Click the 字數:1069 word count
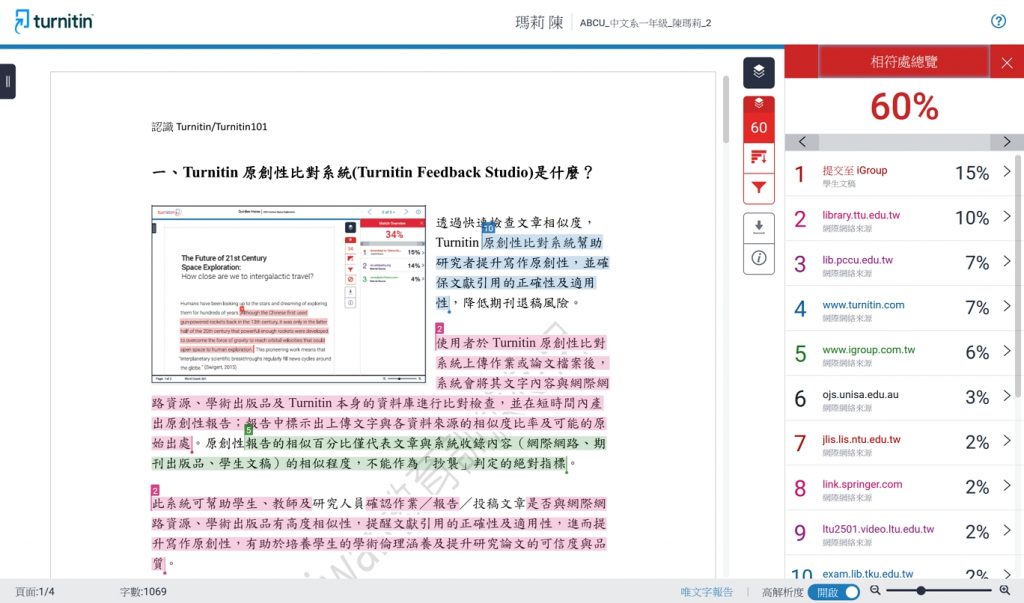Viewport: 1024px width, 603px height. click(x=143, y=592)
